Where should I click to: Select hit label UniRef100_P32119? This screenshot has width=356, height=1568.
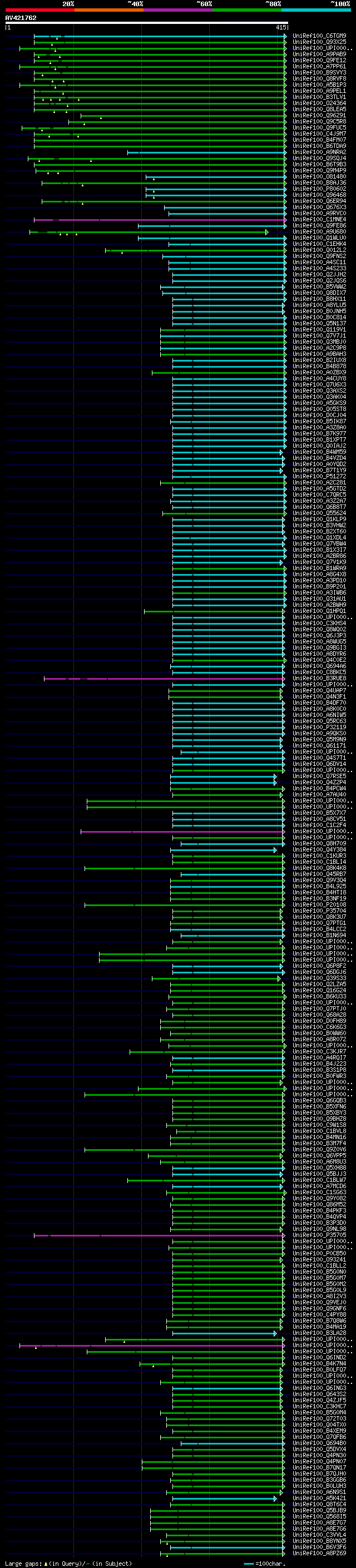[x=319, y=728]
